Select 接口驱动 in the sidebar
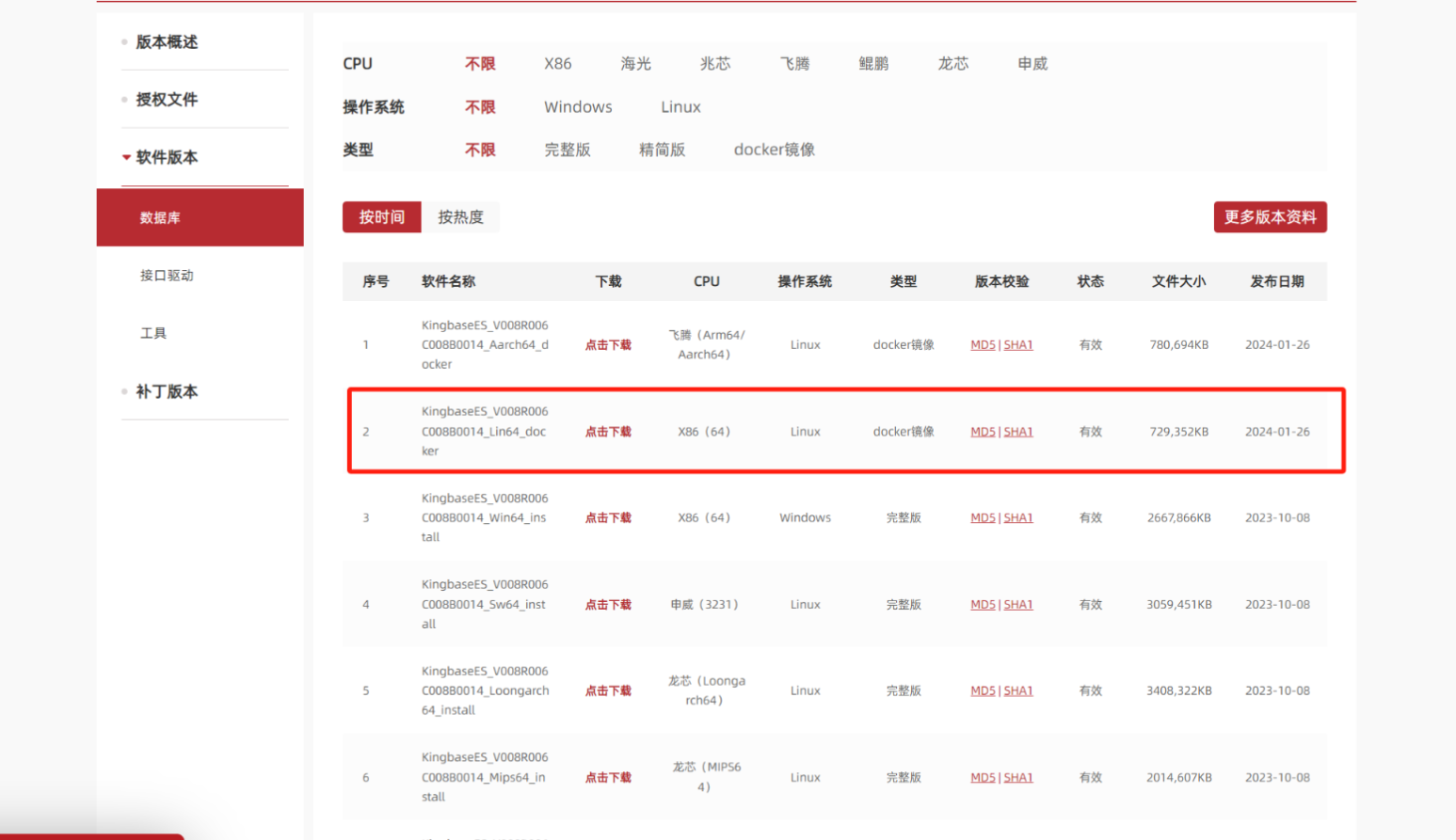 point(167,276)
